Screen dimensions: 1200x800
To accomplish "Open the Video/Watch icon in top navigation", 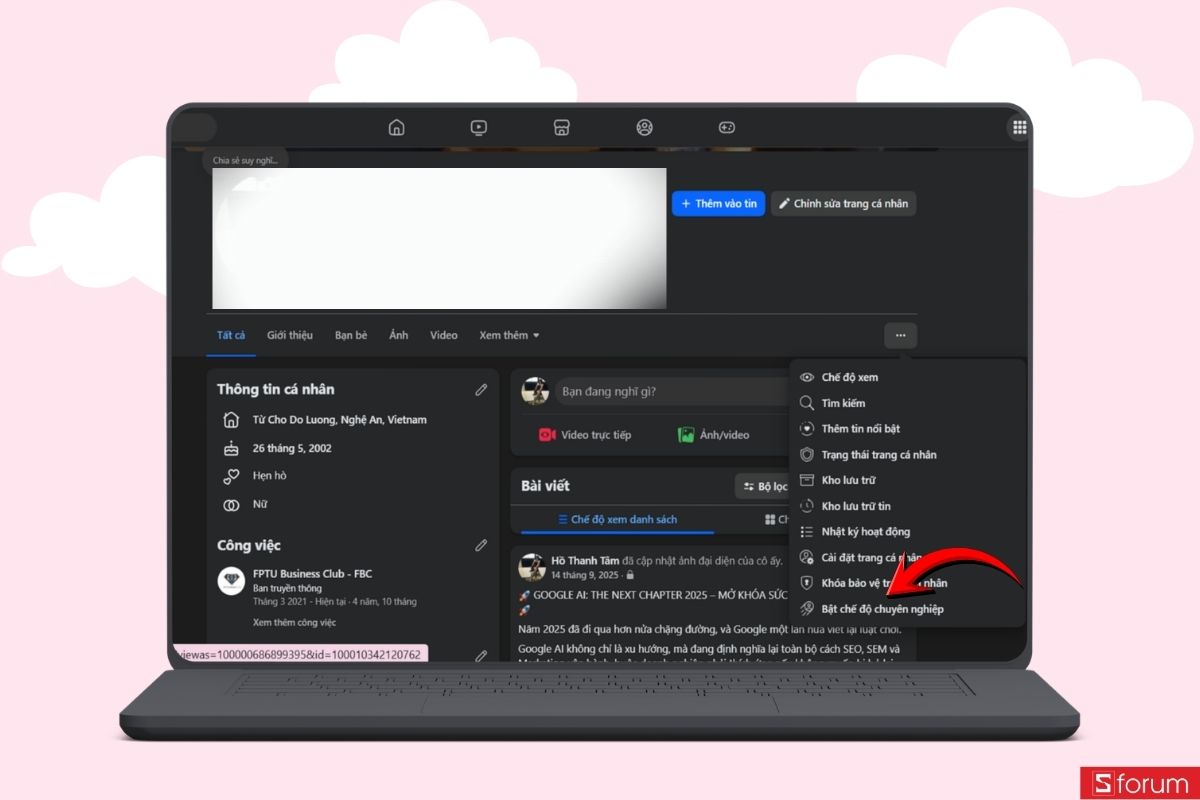I will pos(479,128).
